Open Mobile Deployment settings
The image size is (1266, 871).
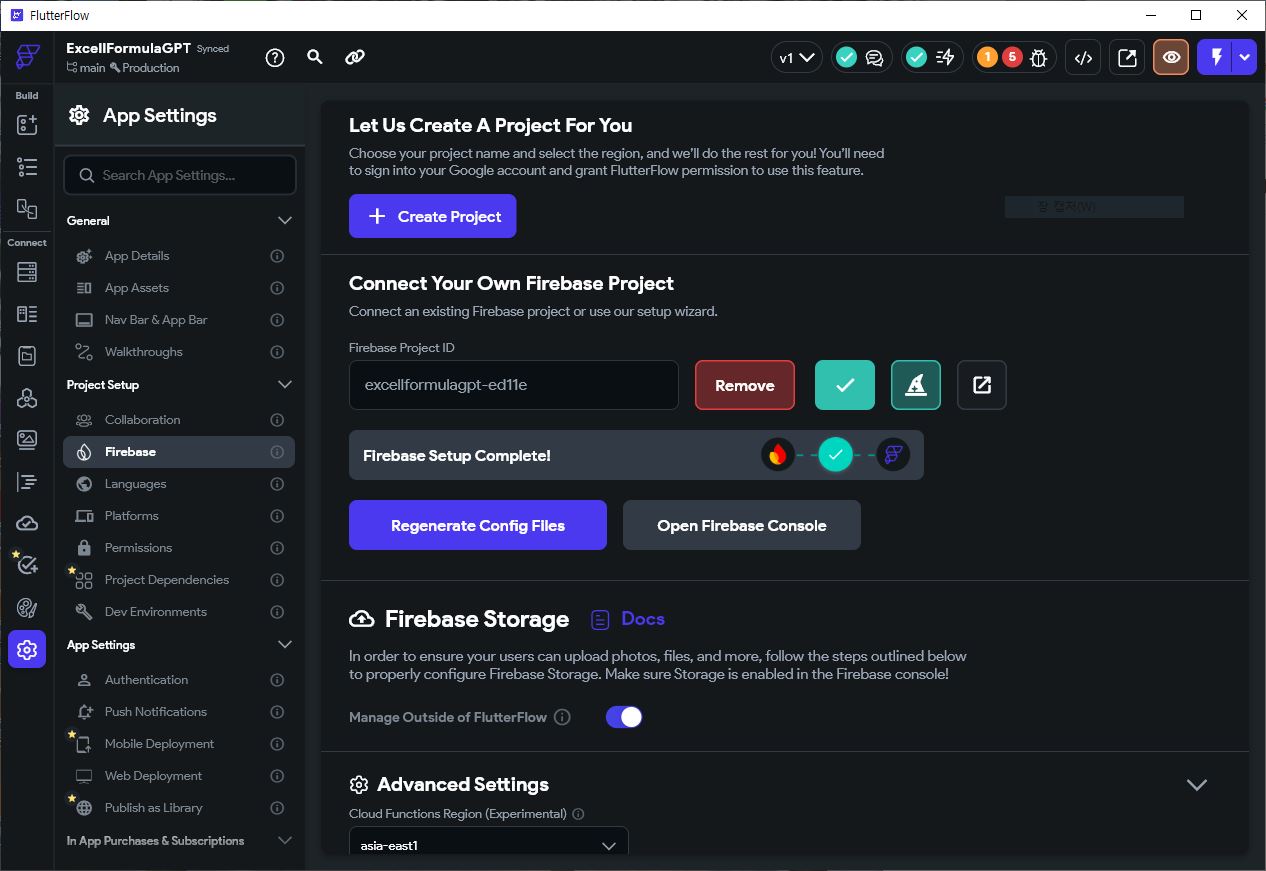[x=179, y=744]
